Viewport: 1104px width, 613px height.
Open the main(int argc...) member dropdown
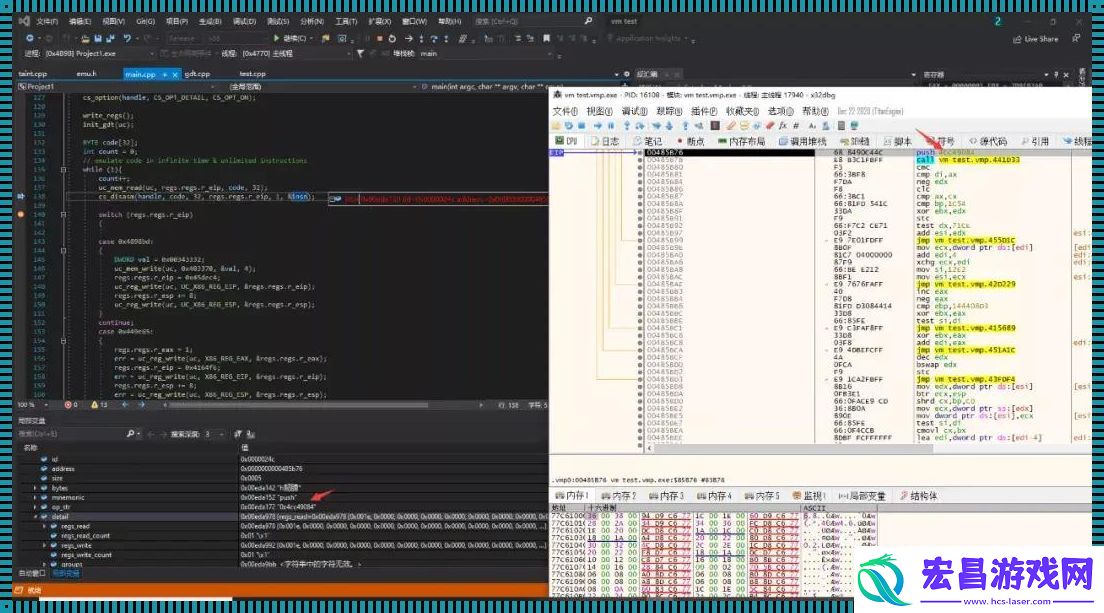click(486, 87)
